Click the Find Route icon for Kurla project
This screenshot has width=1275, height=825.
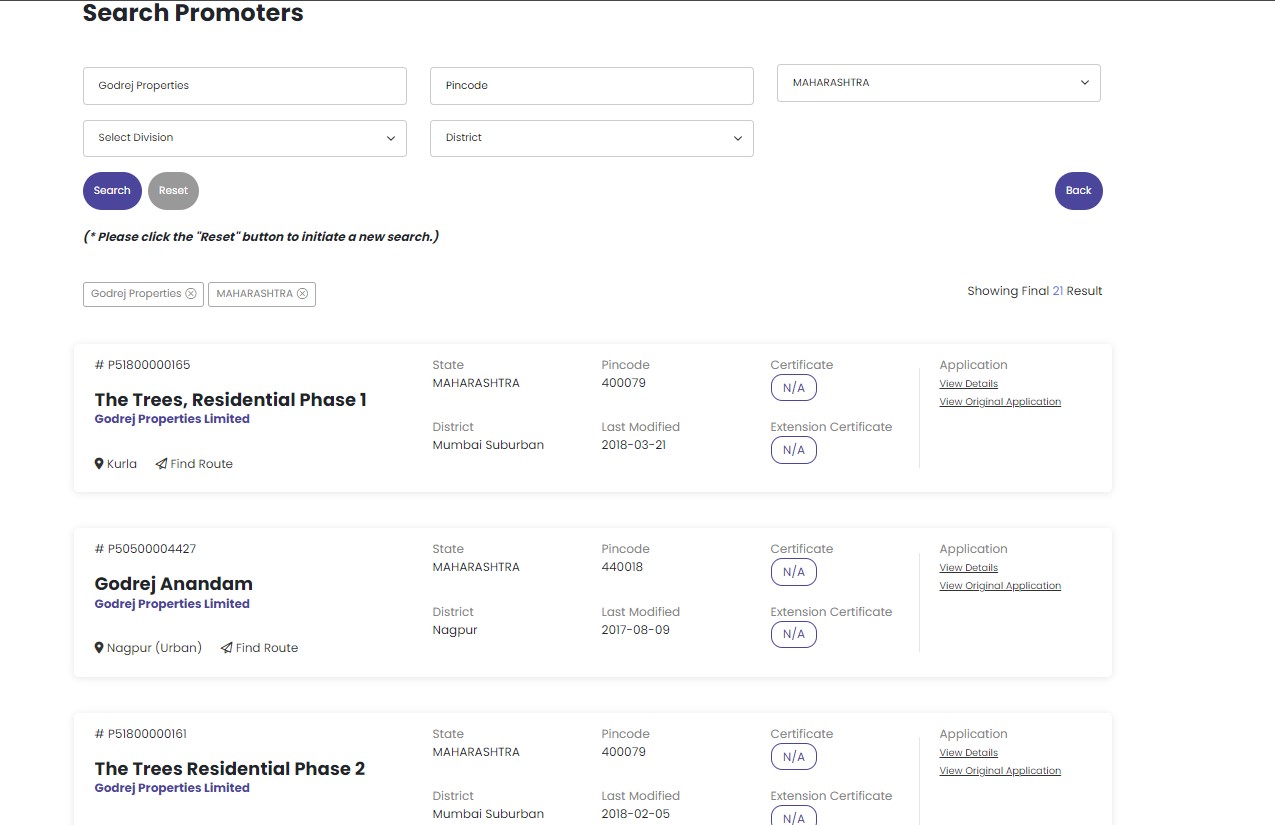coord(161,464)
